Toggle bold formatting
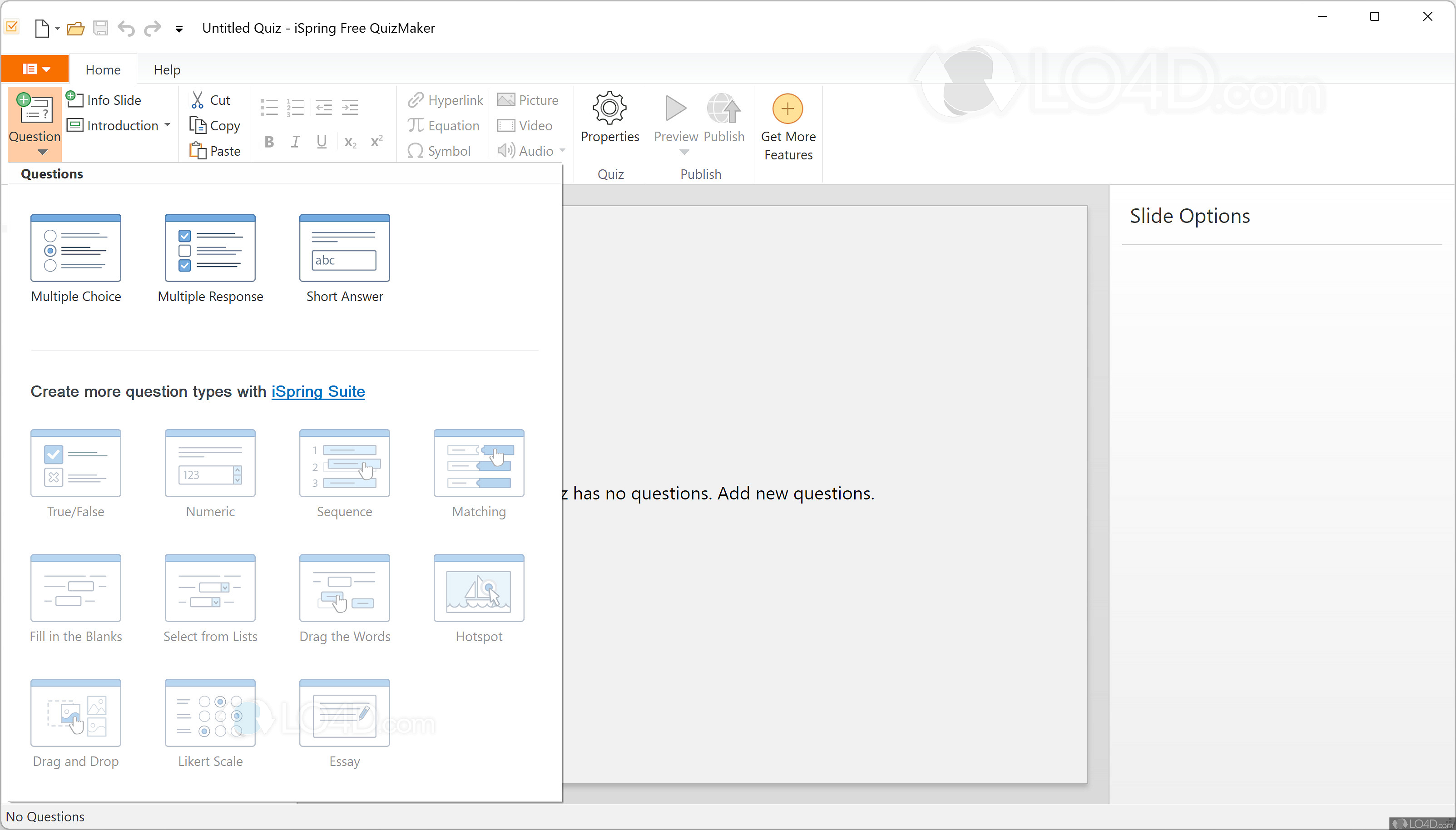 point(268,142)
